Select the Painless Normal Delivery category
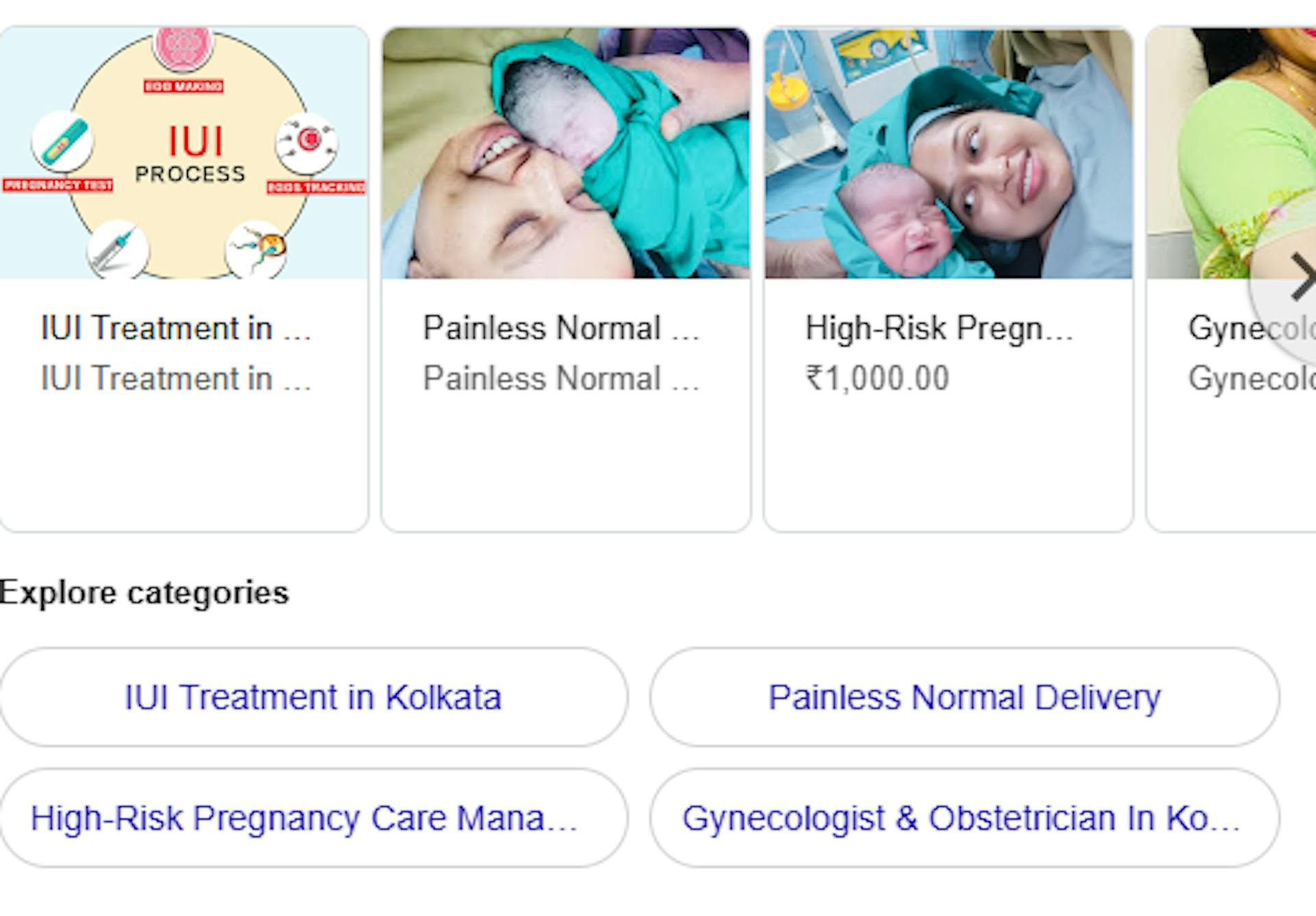The width and height of the screenshot is (1316, 916). pos(964,697)
